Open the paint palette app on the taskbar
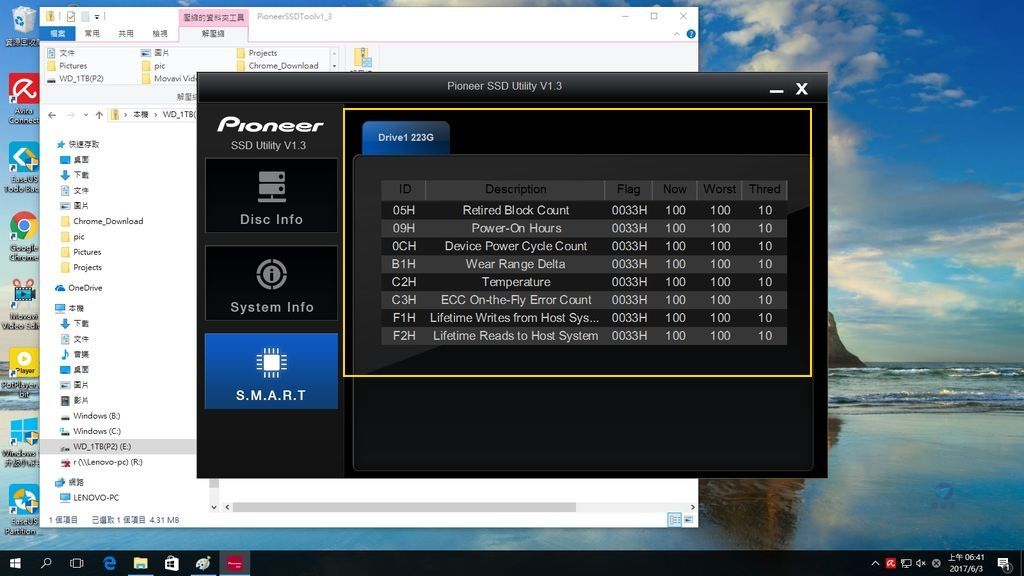 point(203,563)
